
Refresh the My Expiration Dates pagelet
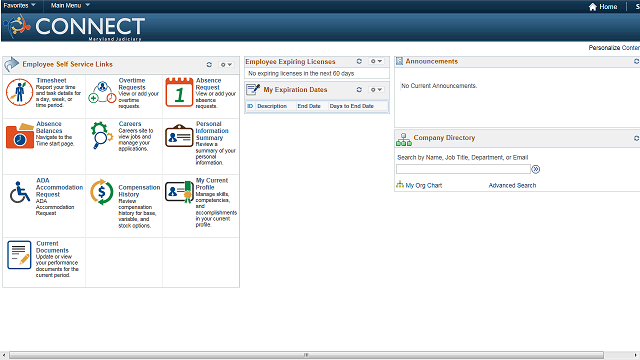coord(359,89)
